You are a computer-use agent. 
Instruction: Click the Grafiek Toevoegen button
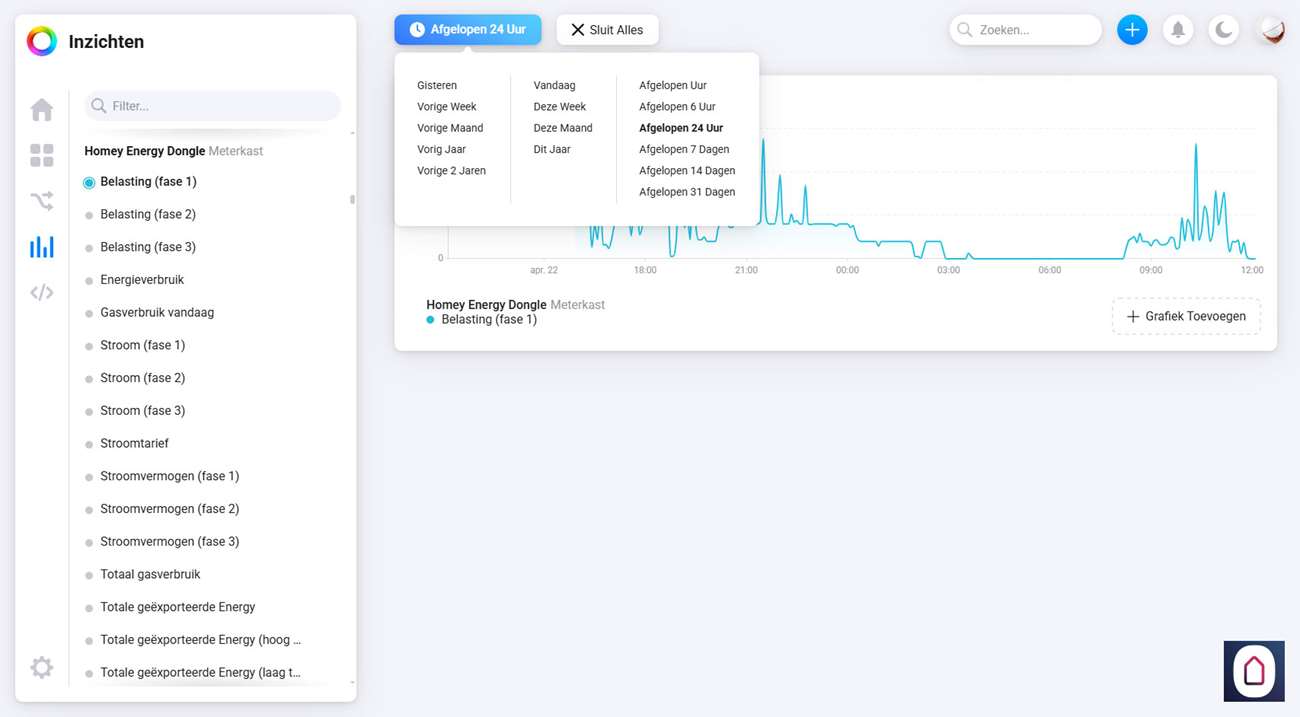1186,317
